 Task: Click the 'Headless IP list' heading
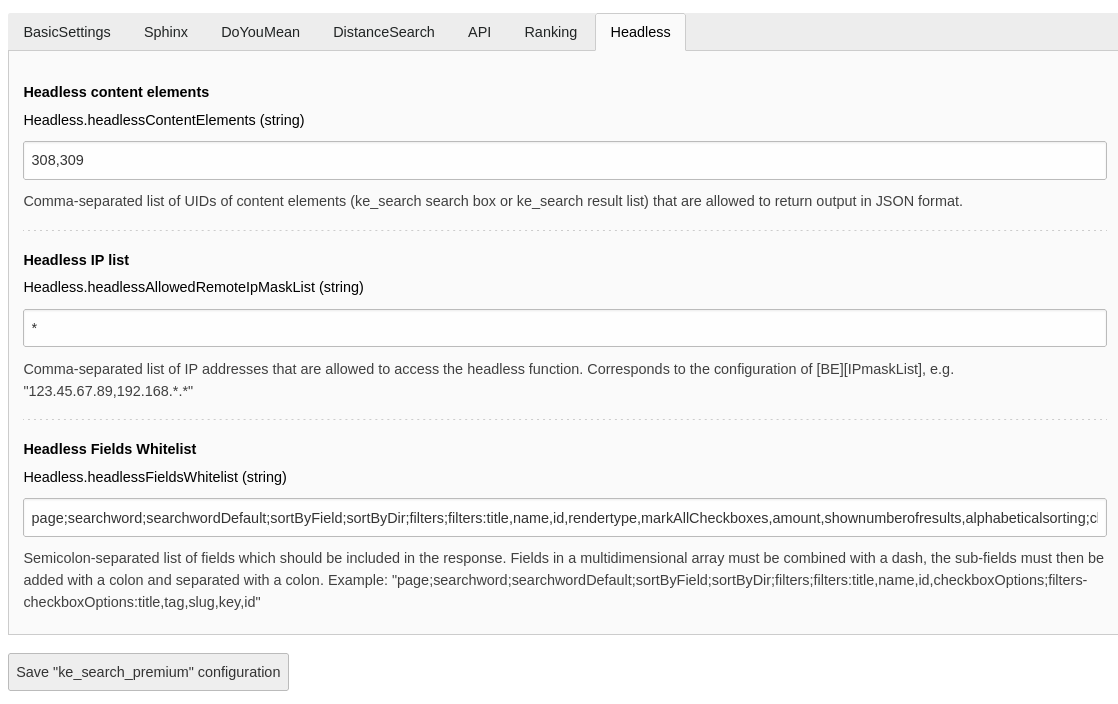pos(76,260)
